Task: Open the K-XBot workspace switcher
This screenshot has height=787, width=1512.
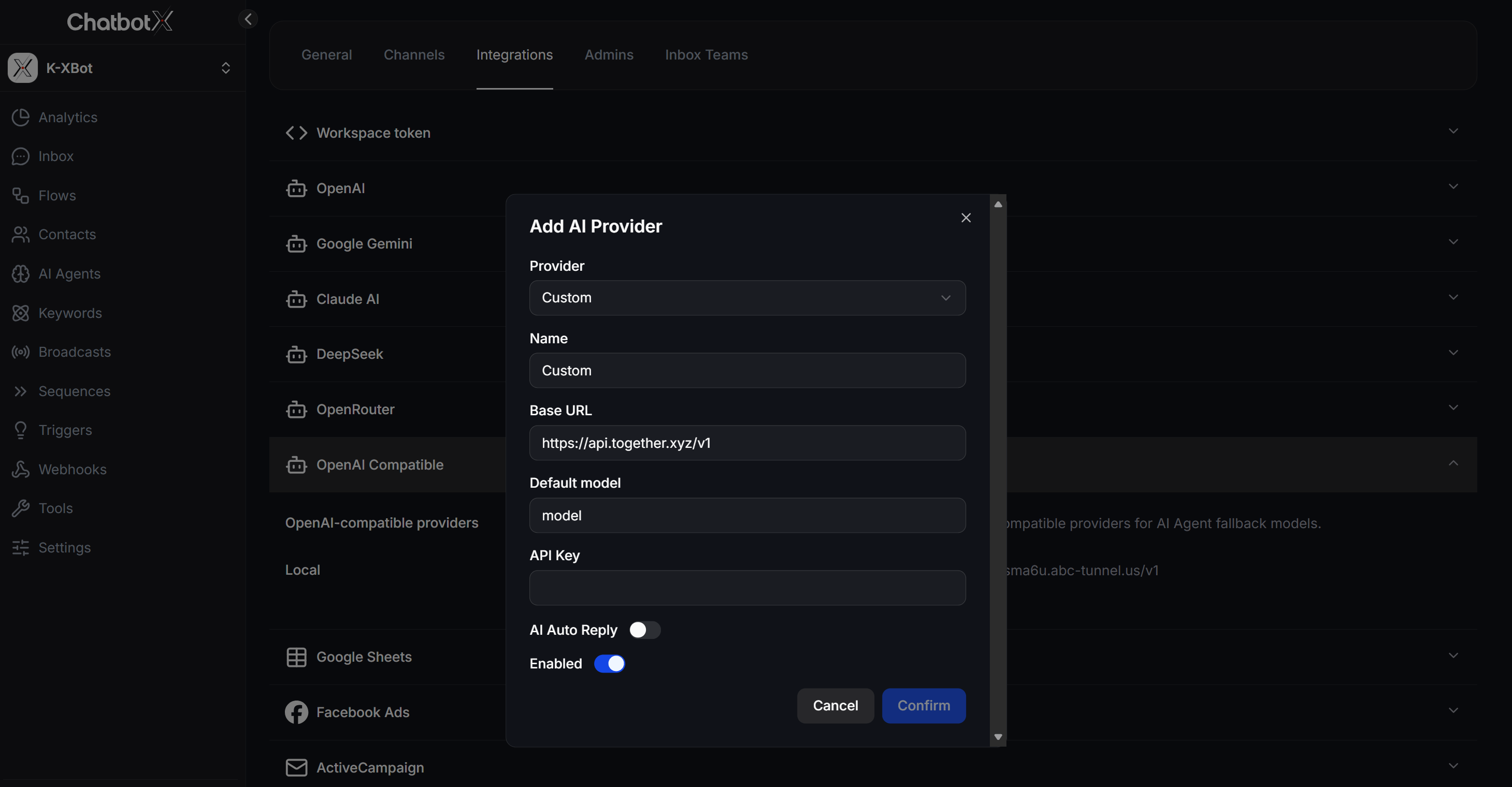Action: (225, 68)
